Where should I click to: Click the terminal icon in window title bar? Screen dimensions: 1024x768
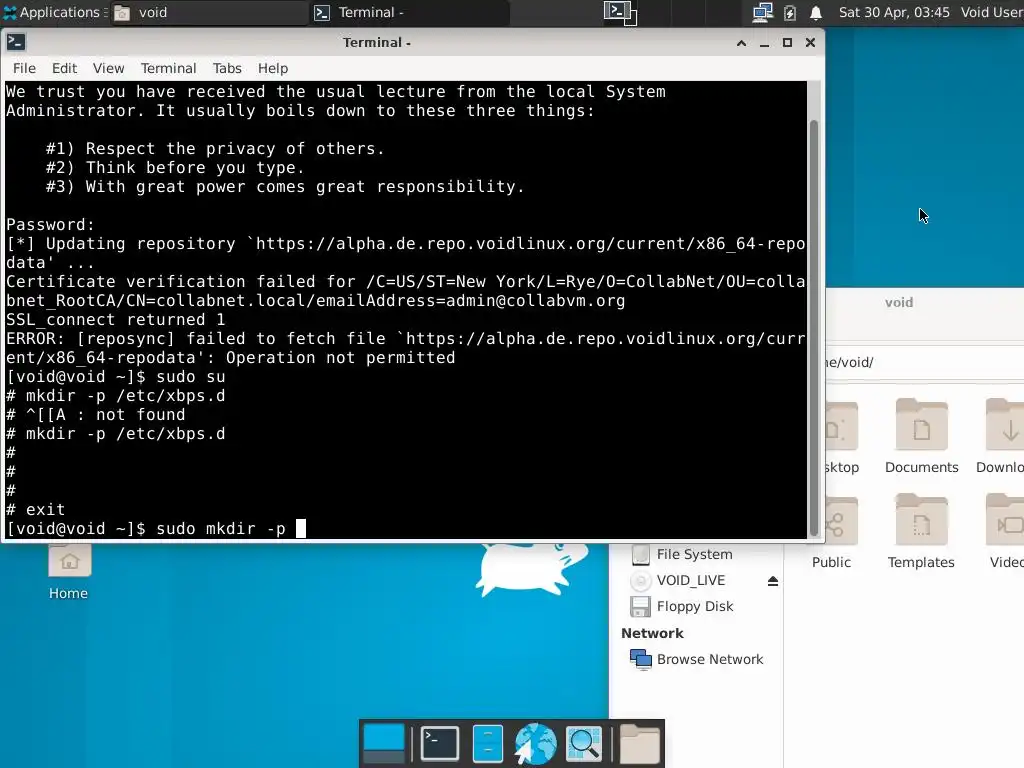(16, 42)
